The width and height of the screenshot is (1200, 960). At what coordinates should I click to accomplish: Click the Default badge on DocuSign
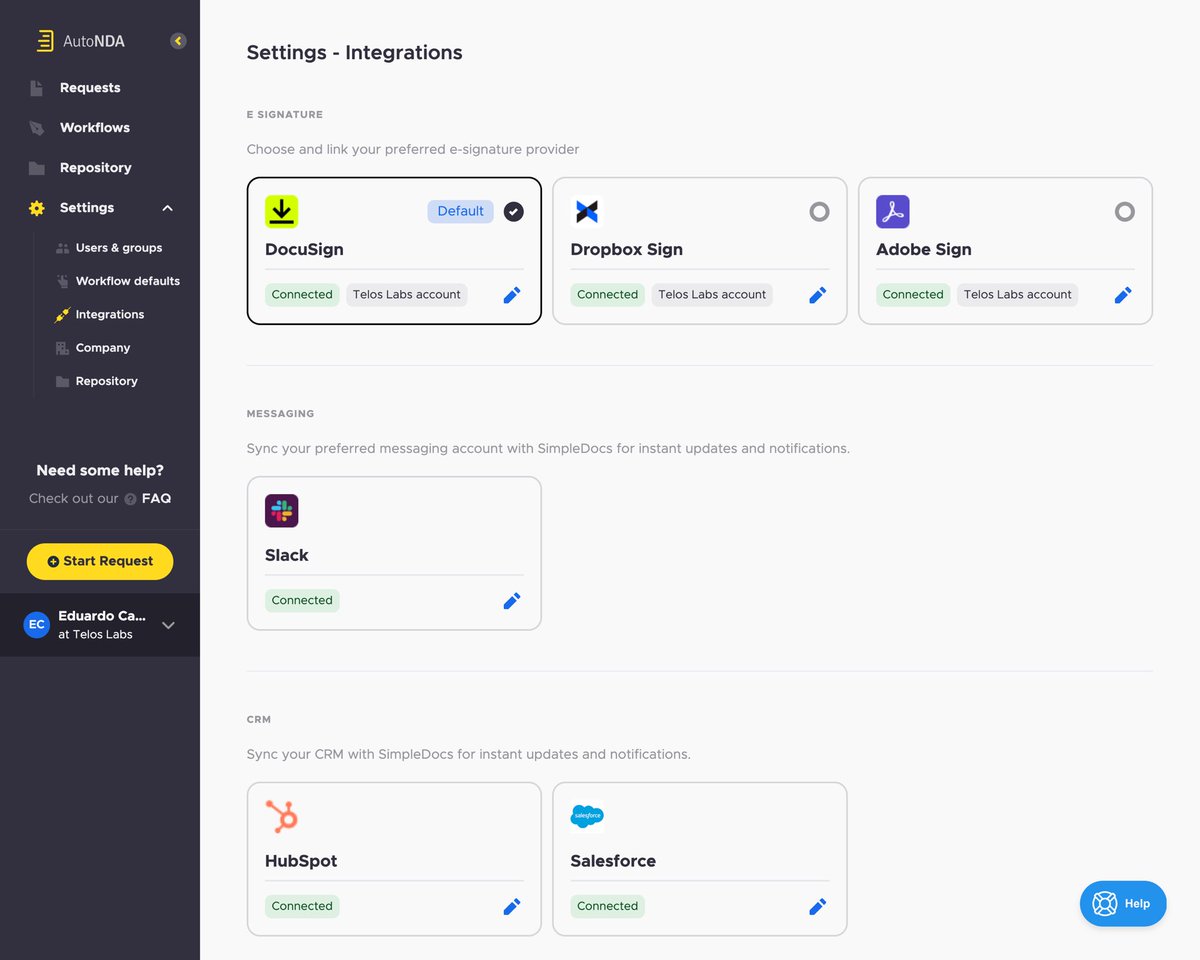pos(460,211)
